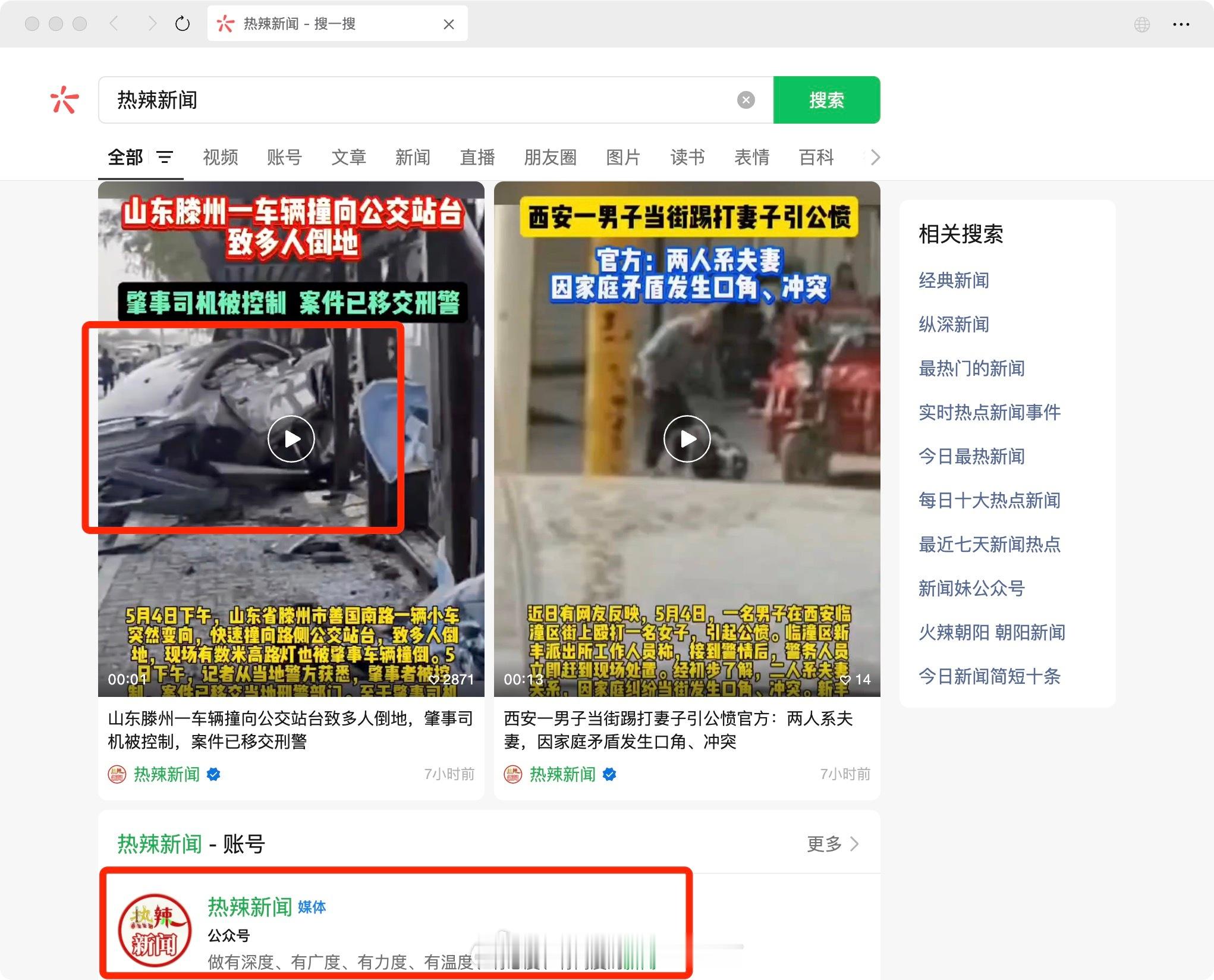The width and height of the screenshot is (1214, 980).
Task: Play the 西安一男子 video
Action: pyautogui.click(x=687, y=439)
